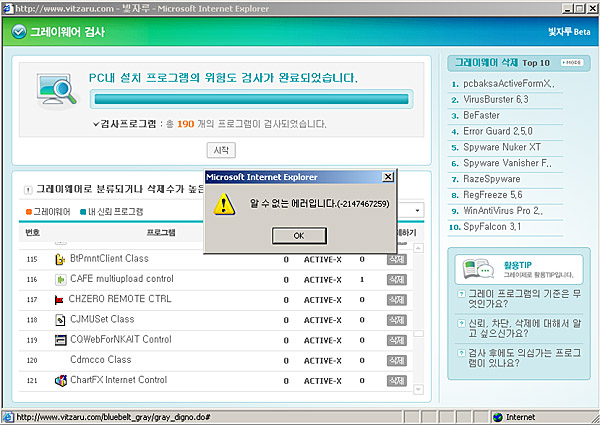Click the checkmark icon beside 그레이웨어 검사

[x=19, y=32]
